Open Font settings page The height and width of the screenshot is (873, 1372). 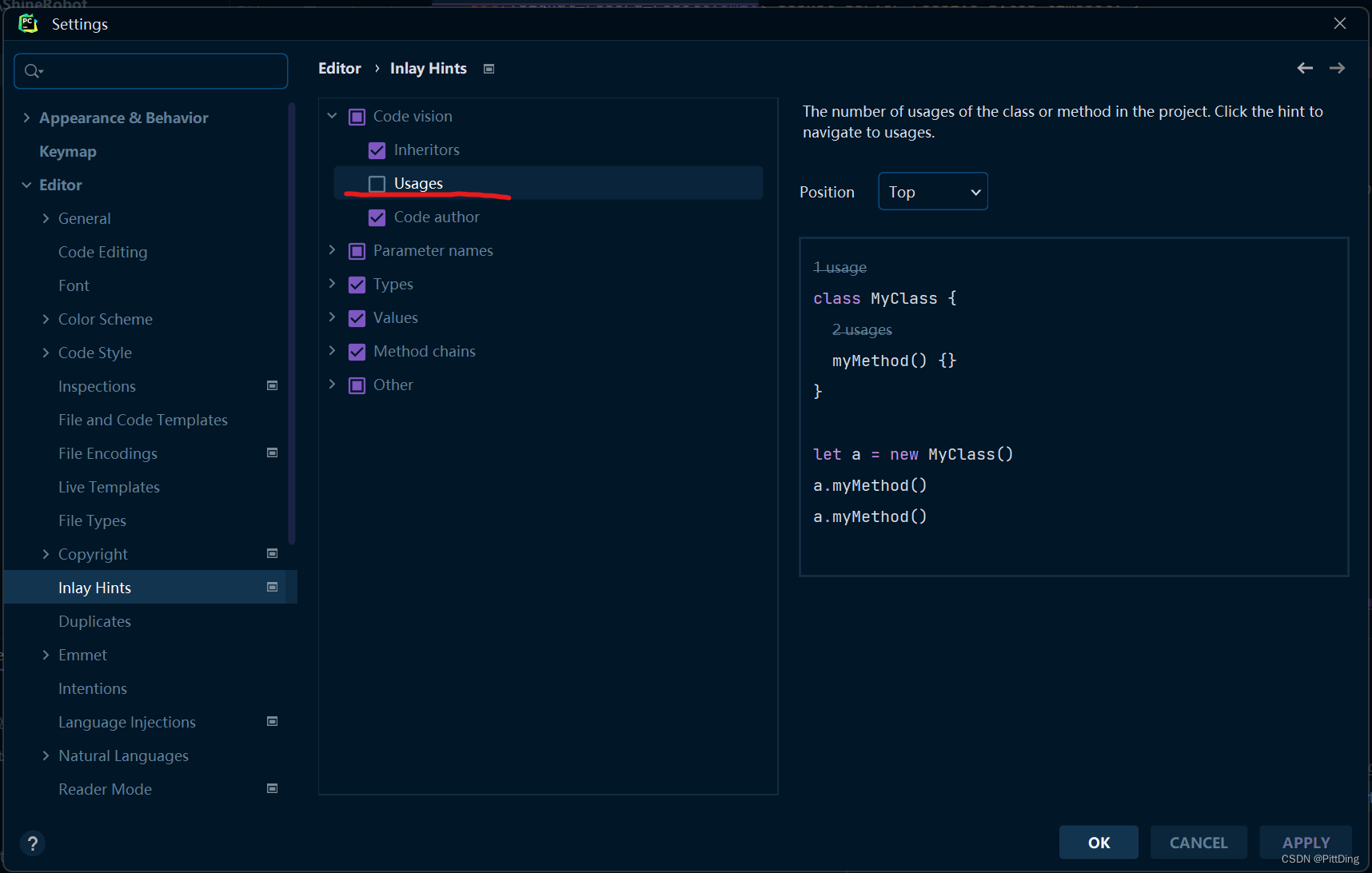click(74, 285)
